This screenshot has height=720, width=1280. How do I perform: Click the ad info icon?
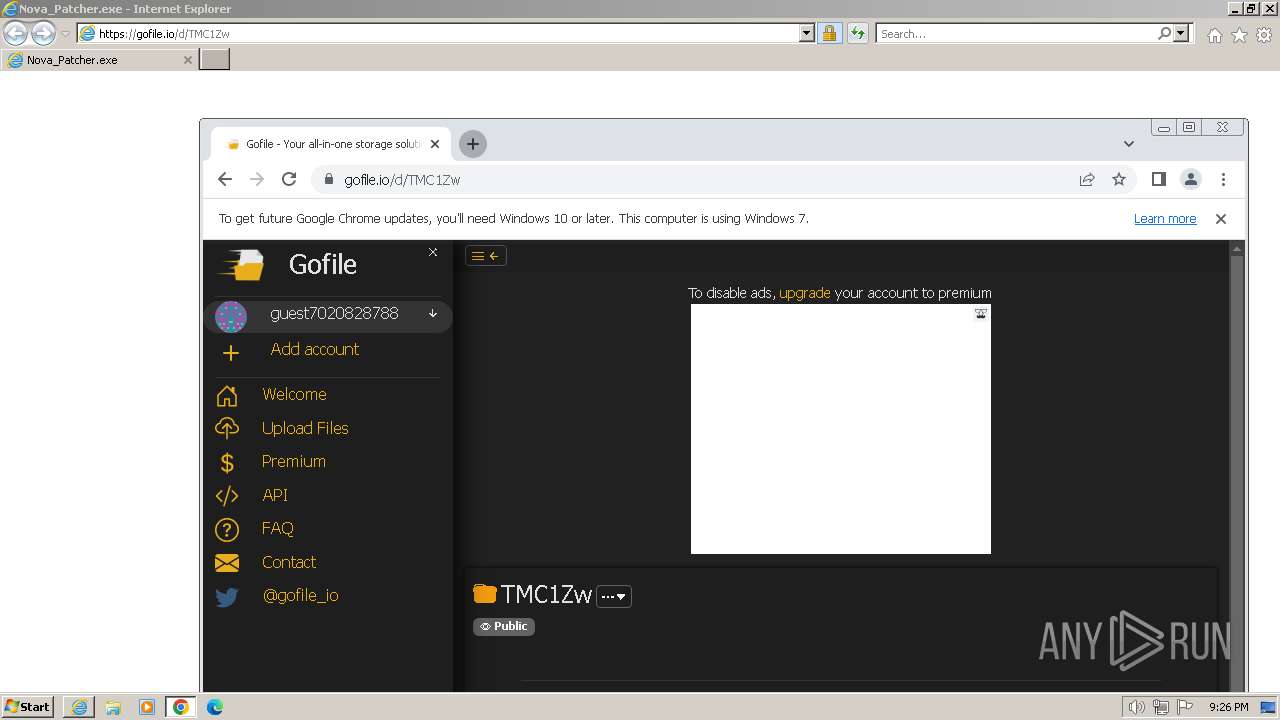[x=981, y=314]
